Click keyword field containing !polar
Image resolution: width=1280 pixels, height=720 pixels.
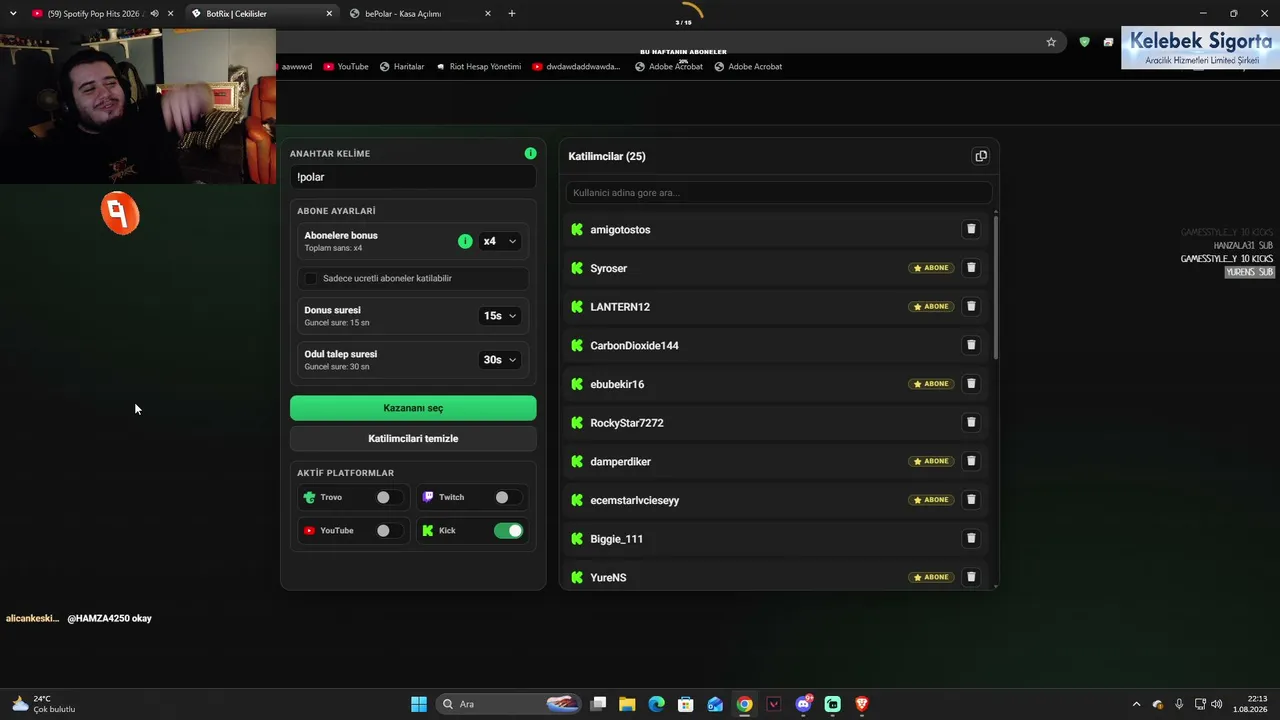click(x=413, y=177)
